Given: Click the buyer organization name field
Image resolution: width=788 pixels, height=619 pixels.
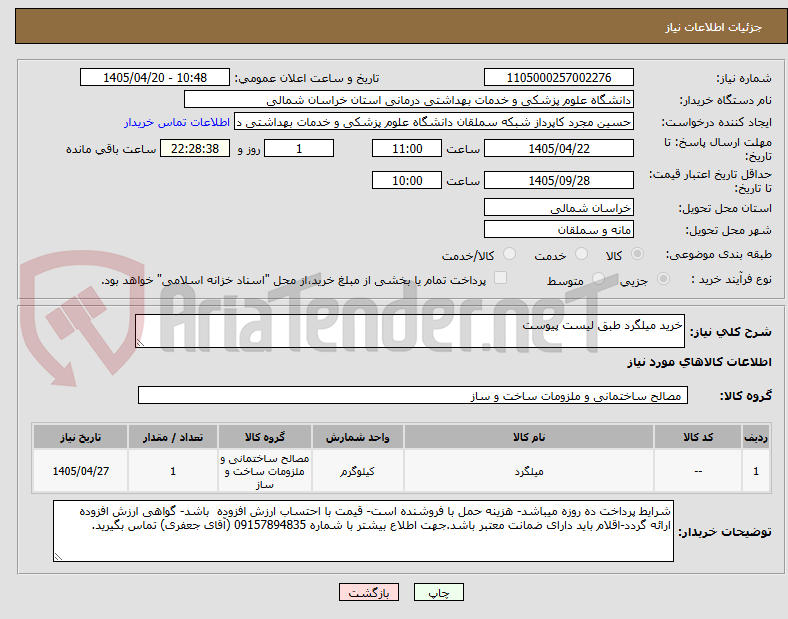Looking at the screenshot, I should pos(409,99).
